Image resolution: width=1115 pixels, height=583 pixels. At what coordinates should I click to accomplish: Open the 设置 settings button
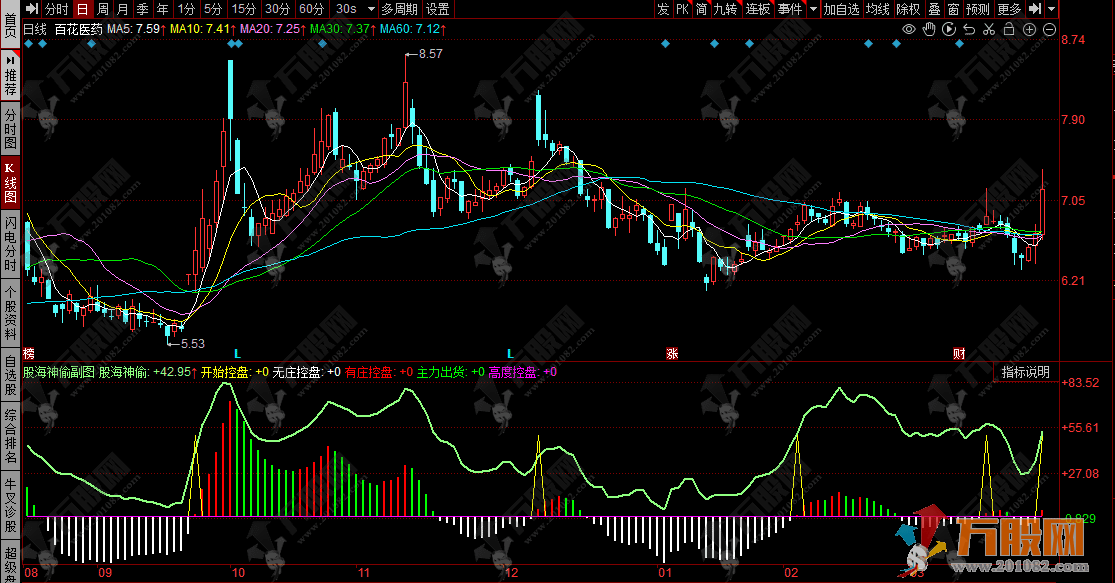pyautogui.click(x=437, y=9)
